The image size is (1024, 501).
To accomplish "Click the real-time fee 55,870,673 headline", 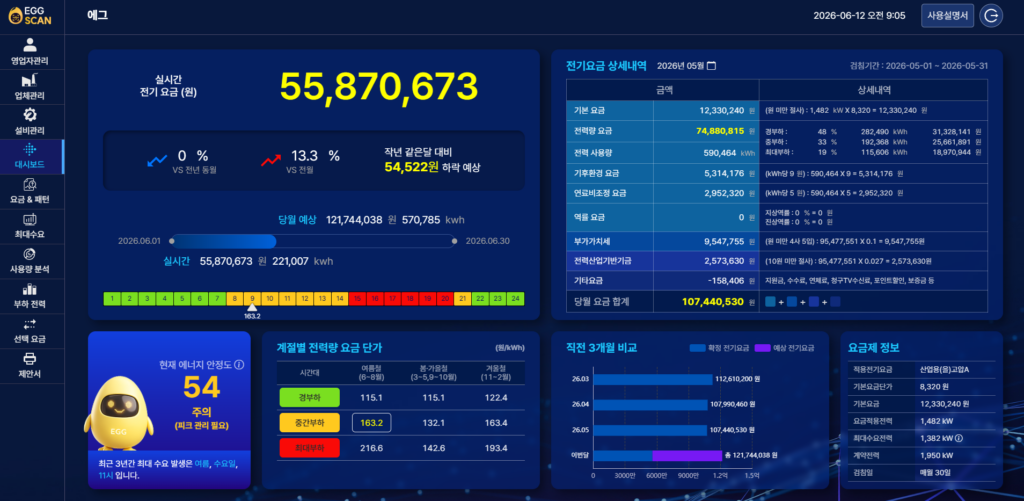I will click(379, 88).
